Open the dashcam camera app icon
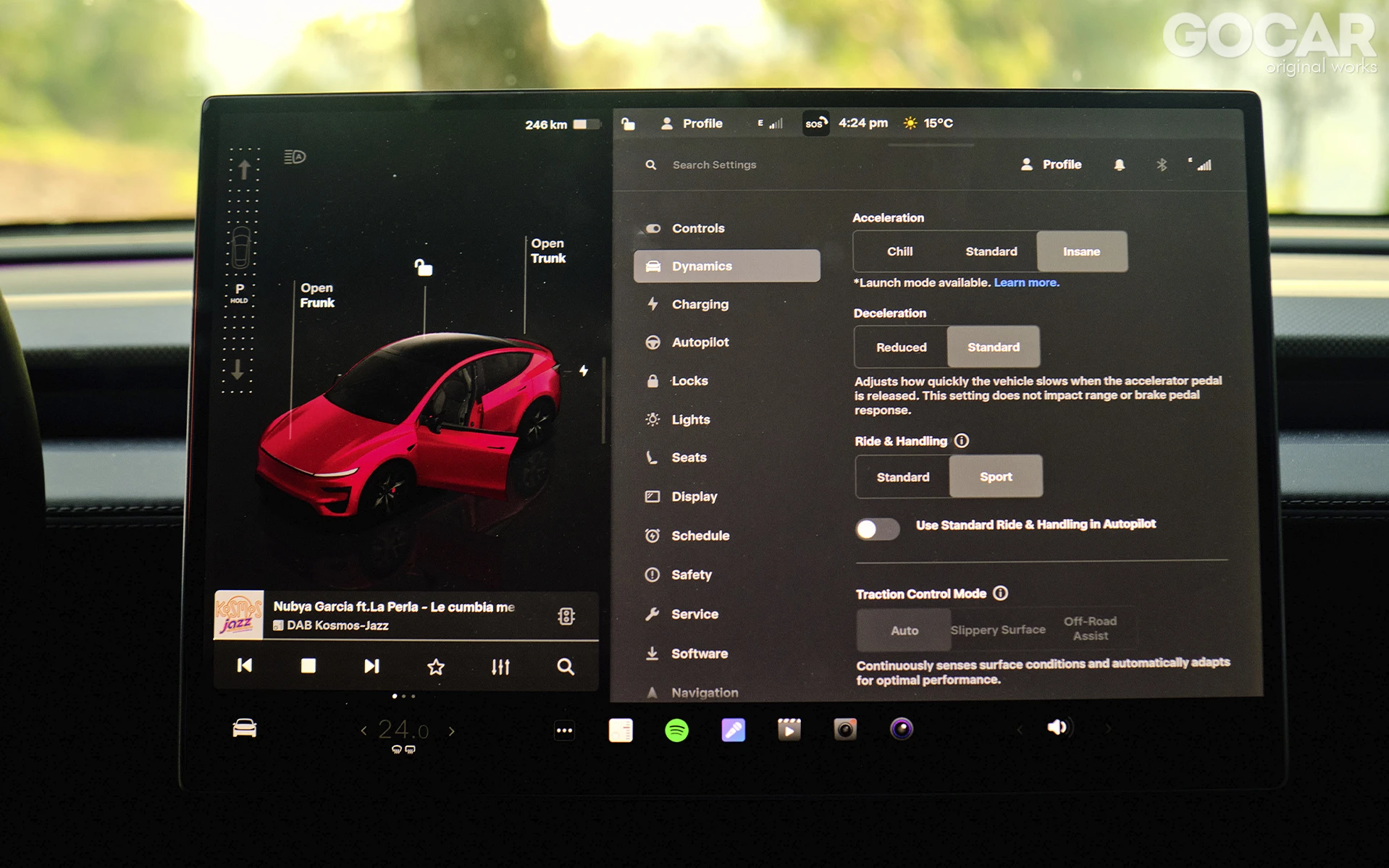This screenshot has width=1389, height=868. (x=844, y=729)
